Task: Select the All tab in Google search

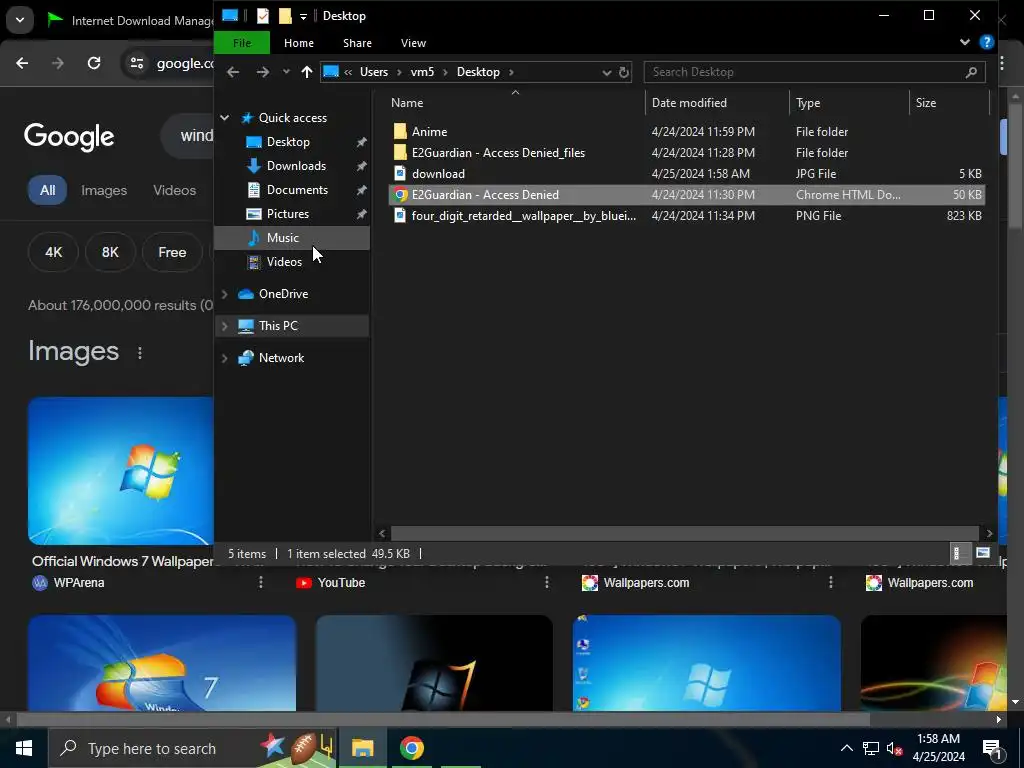Action: click(x=47, y=190)
